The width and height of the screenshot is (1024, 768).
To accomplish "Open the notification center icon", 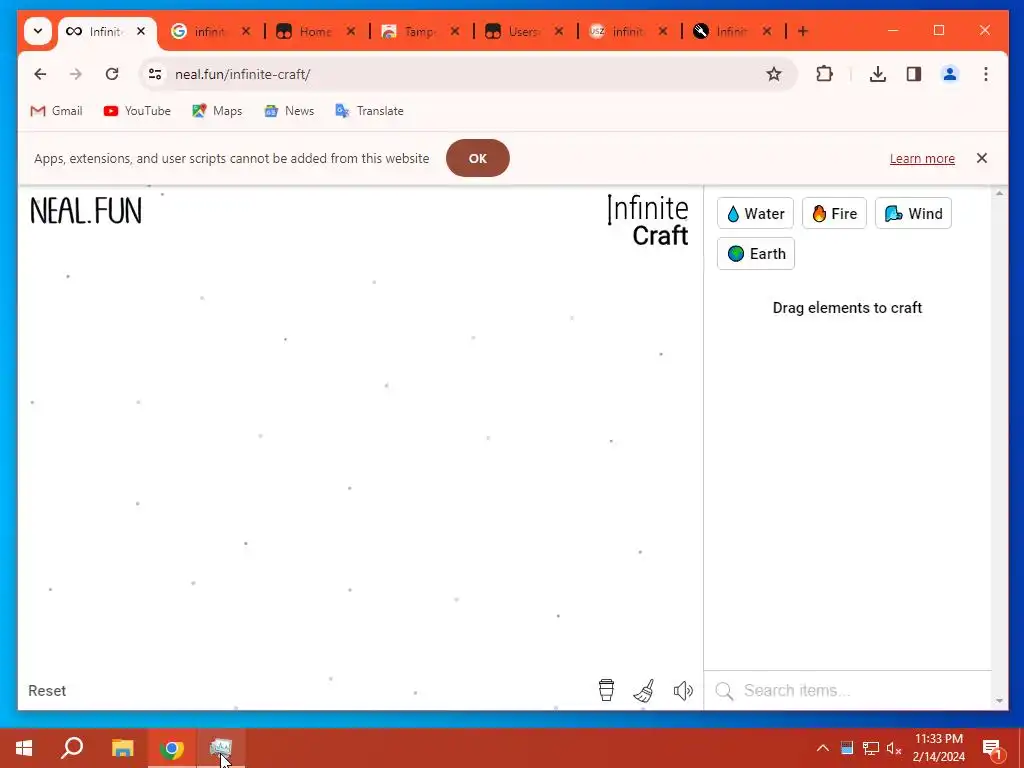I will tap(992, 748).
